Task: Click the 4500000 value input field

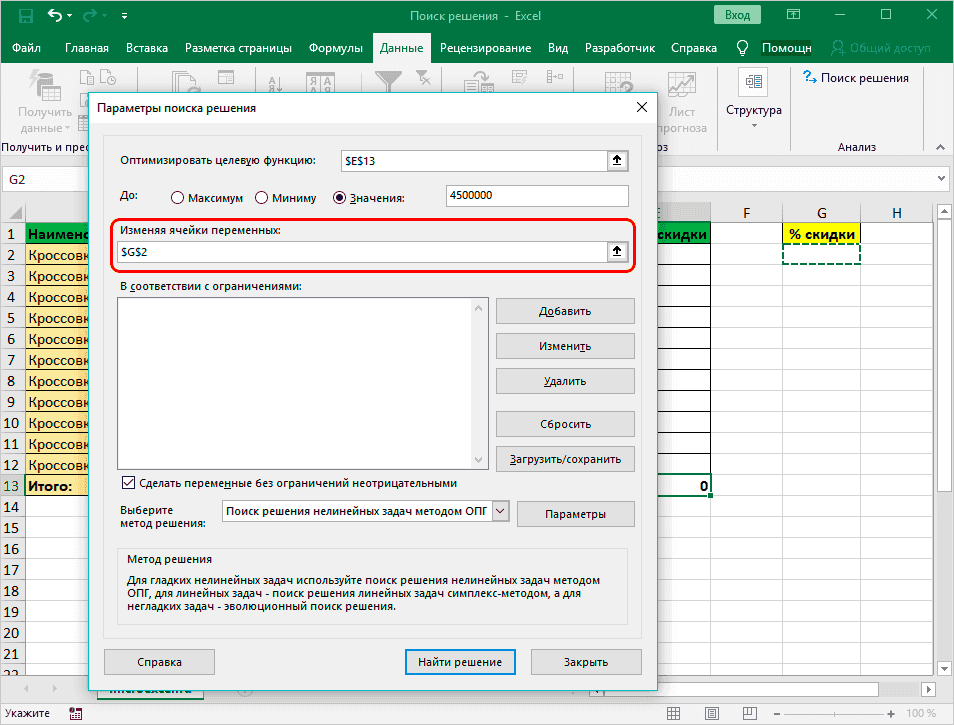Action: 538,197
